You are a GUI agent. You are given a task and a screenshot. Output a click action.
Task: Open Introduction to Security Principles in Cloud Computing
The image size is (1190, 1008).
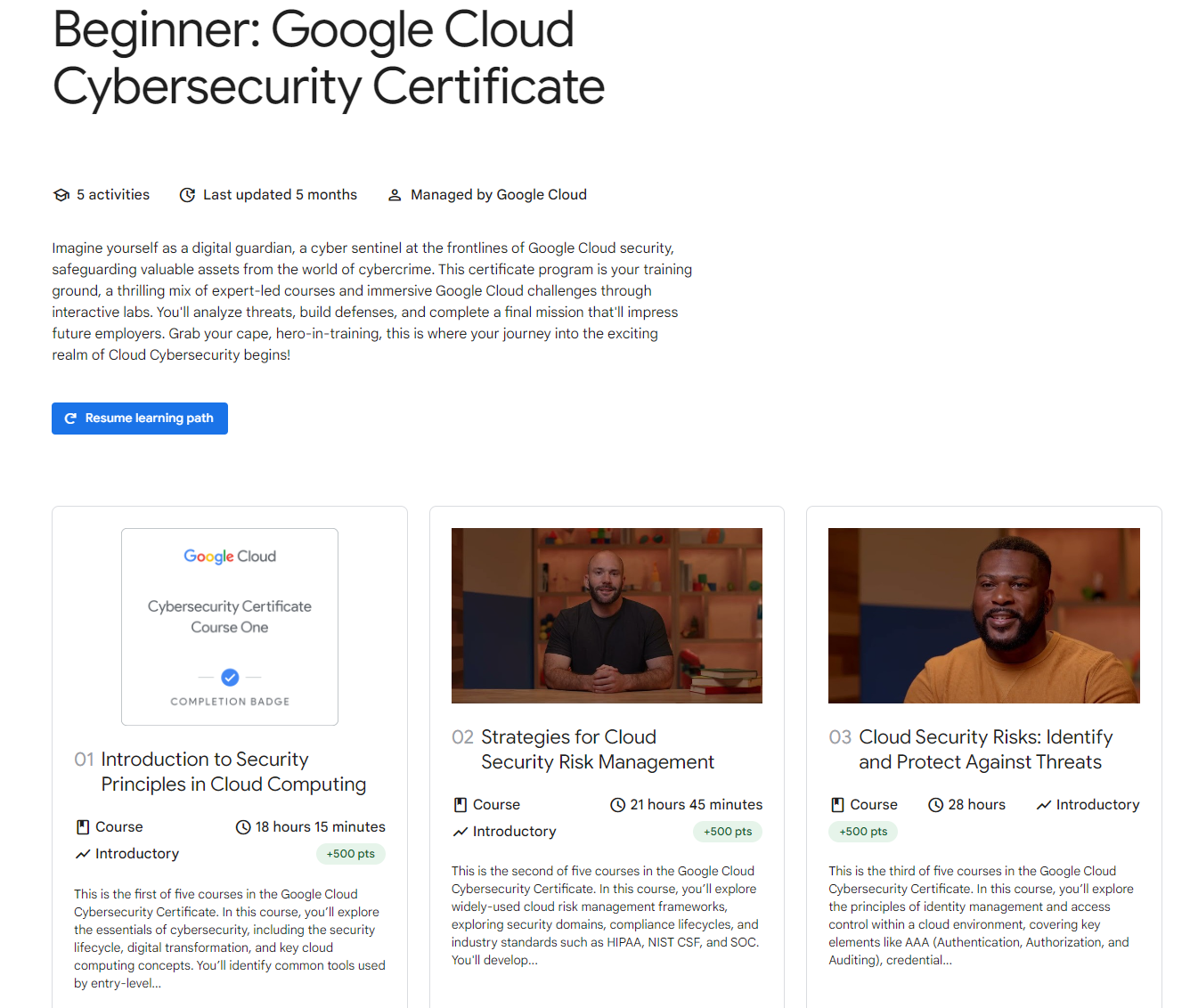(233, 772)
